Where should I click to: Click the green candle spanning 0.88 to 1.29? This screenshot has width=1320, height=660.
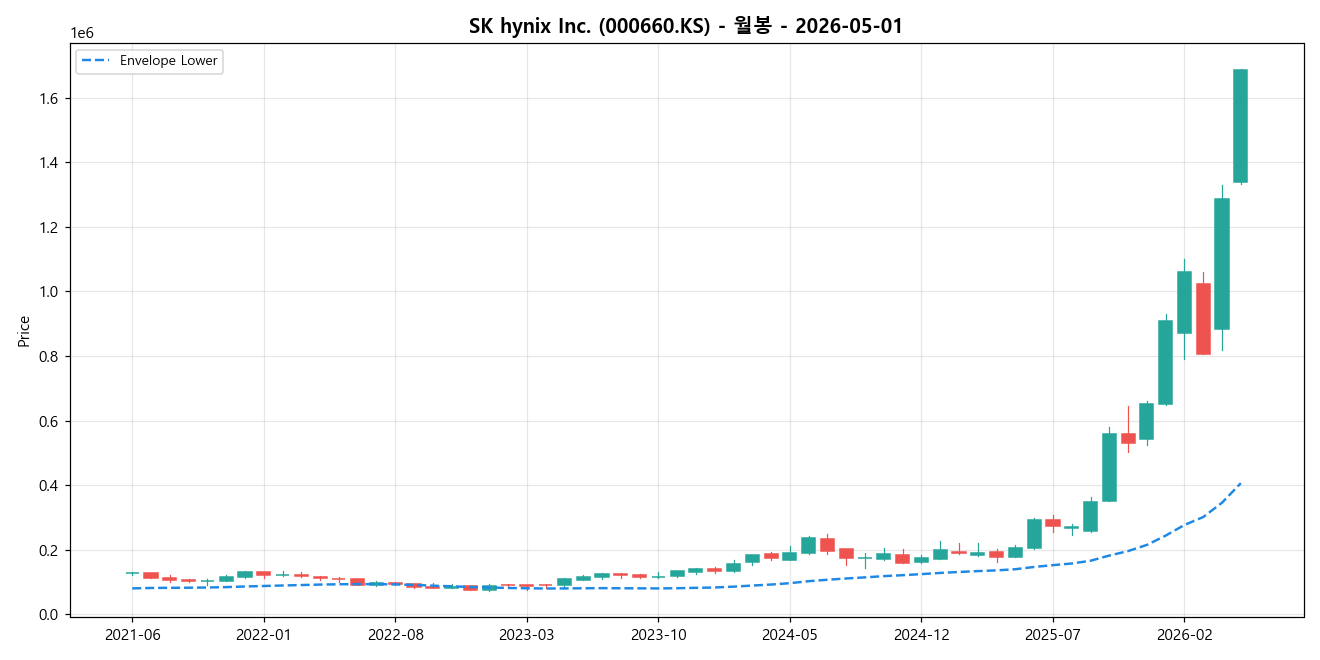1222,264
